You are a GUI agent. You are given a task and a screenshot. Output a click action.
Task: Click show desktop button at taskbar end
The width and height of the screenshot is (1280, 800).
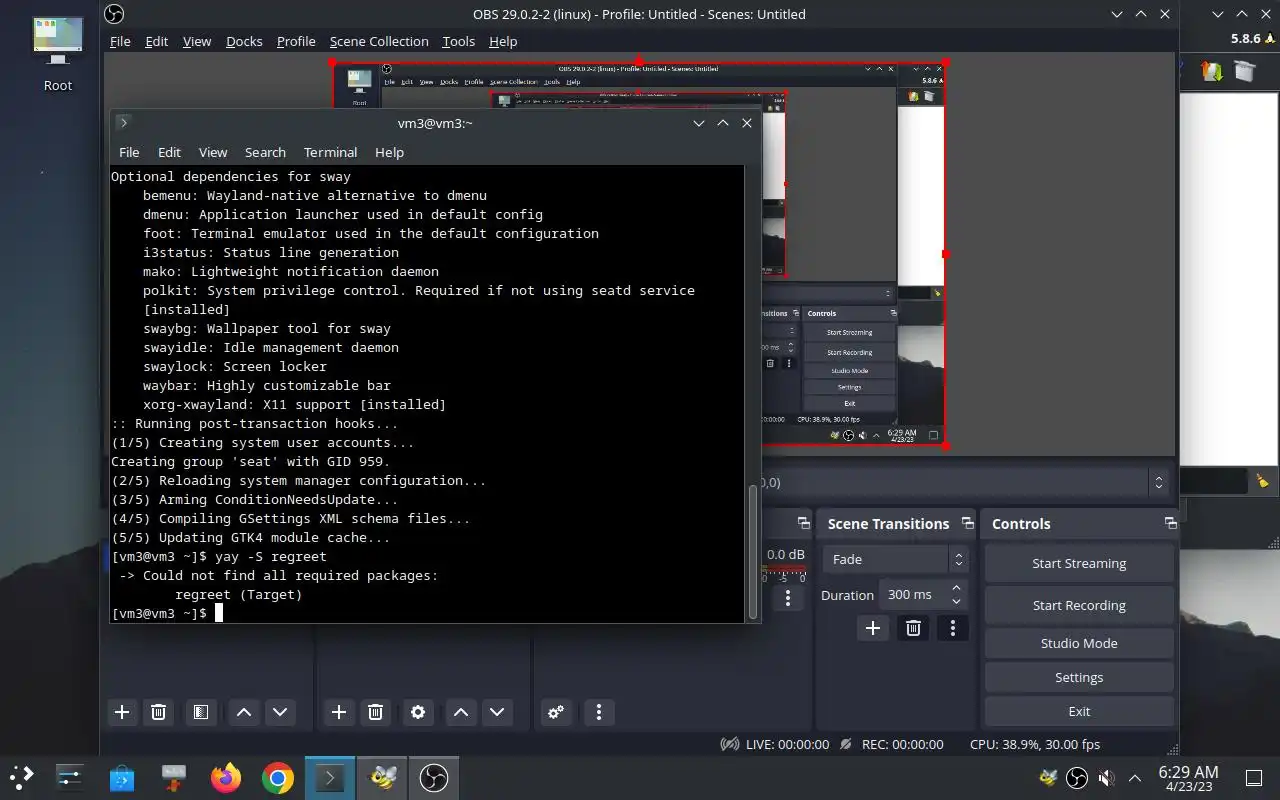coord(1253,778)
